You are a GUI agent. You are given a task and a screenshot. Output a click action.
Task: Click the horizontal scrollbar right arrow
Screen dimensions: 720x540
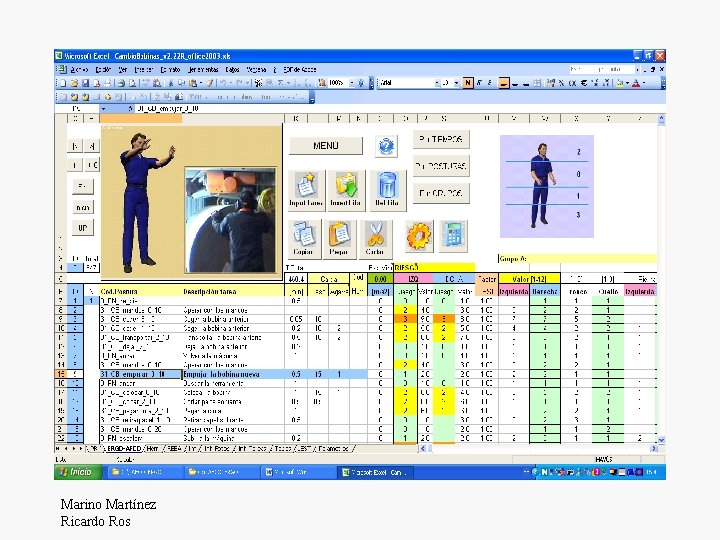pos(654,449)
